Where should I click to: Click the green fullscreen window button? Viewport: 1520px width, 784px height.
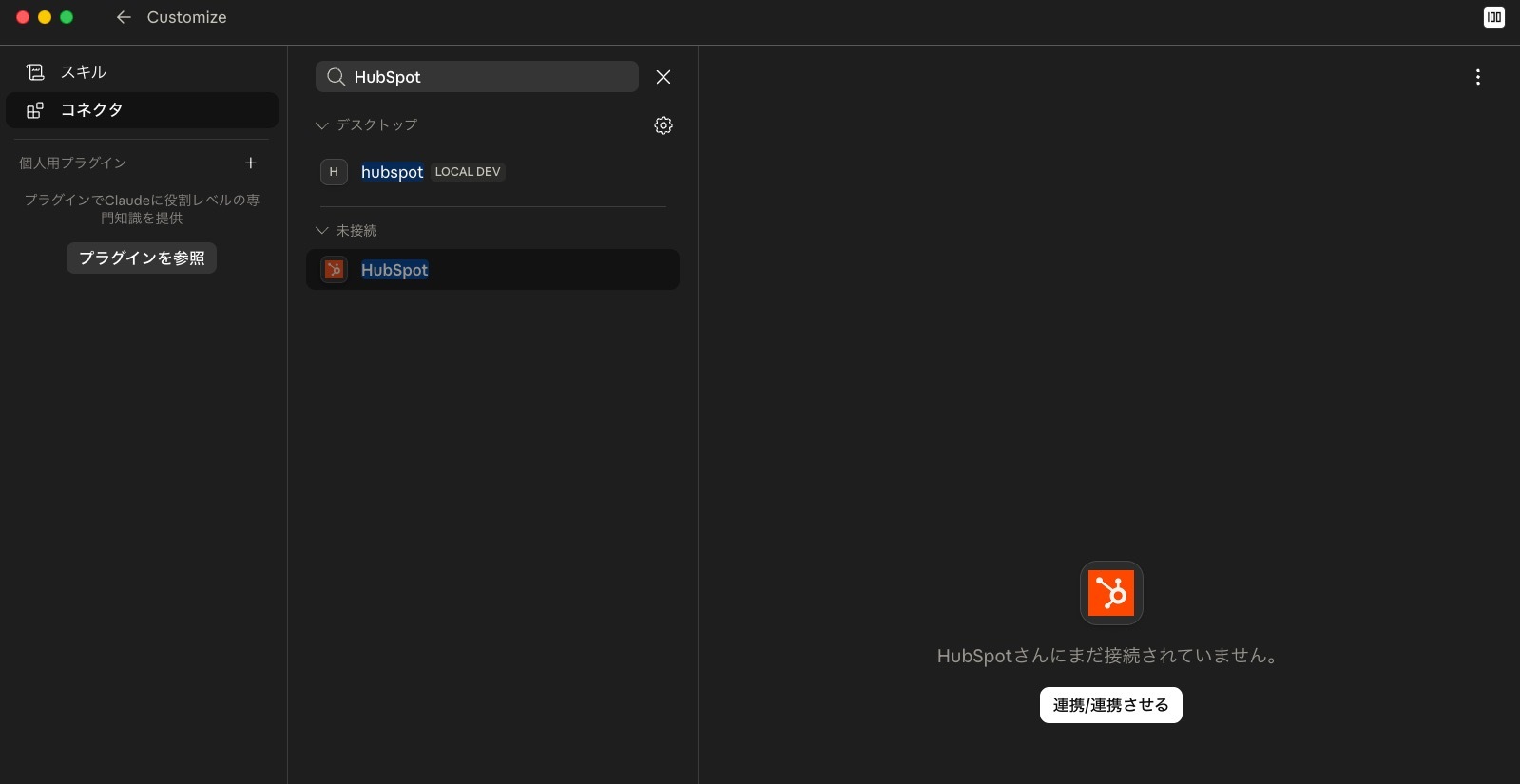click(67, 17)
